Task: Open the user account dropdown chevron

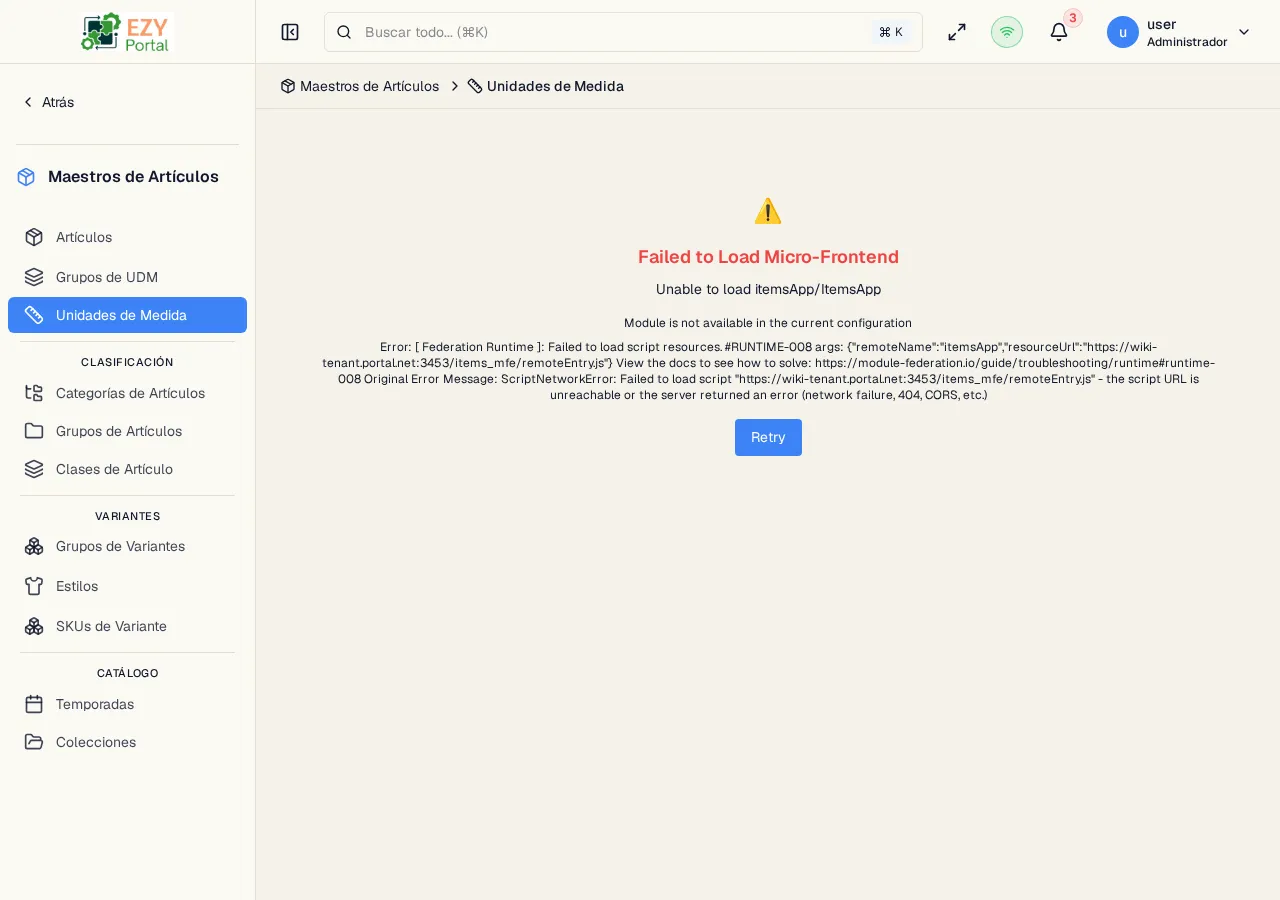Action: [1244, 32]
